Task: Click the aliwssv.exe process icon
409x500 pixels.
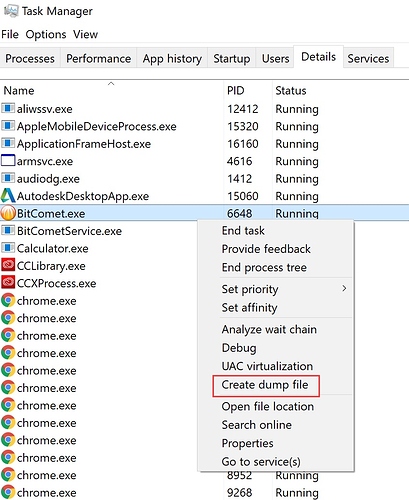Action: tap(8, 108)
